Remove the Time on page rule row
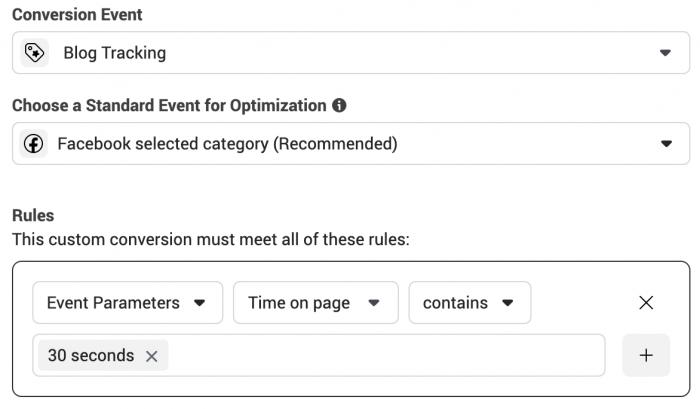700x409 pixels. pyautogui.click(x=646, y=303)
